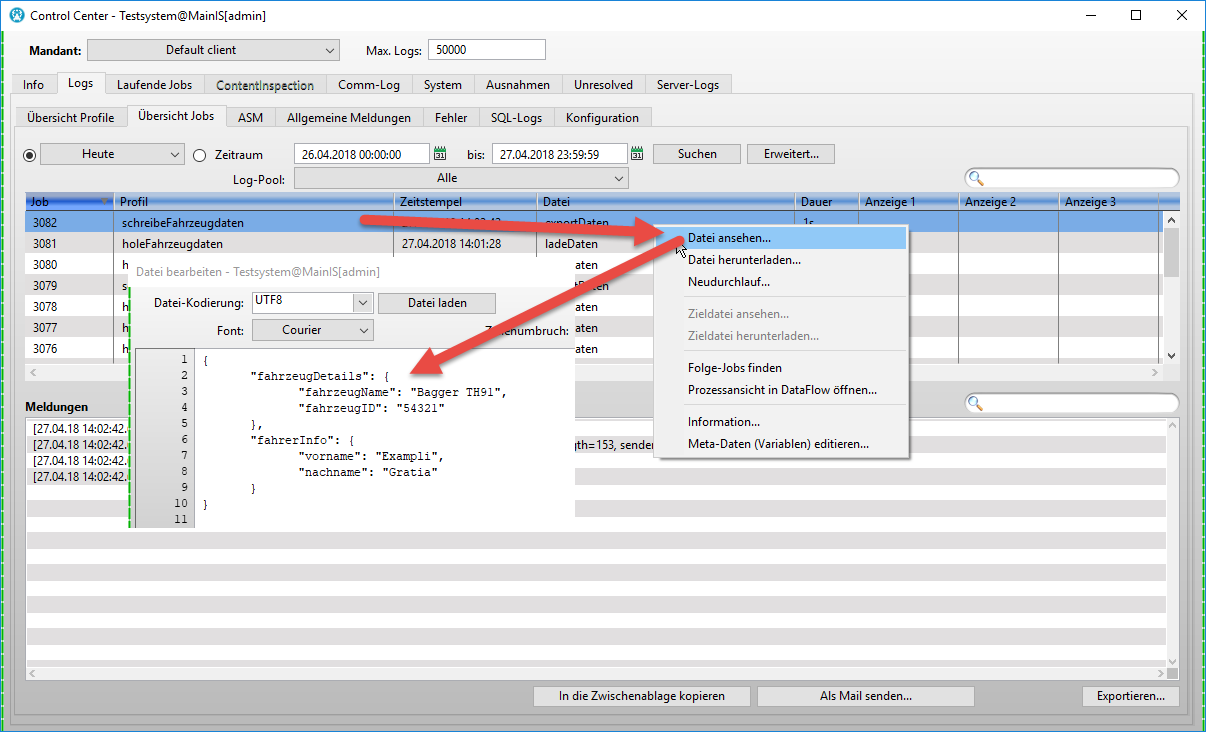Screen dimensions: 1206x732
Task: Click the Max. Logs input field
Action: (487, 50)
